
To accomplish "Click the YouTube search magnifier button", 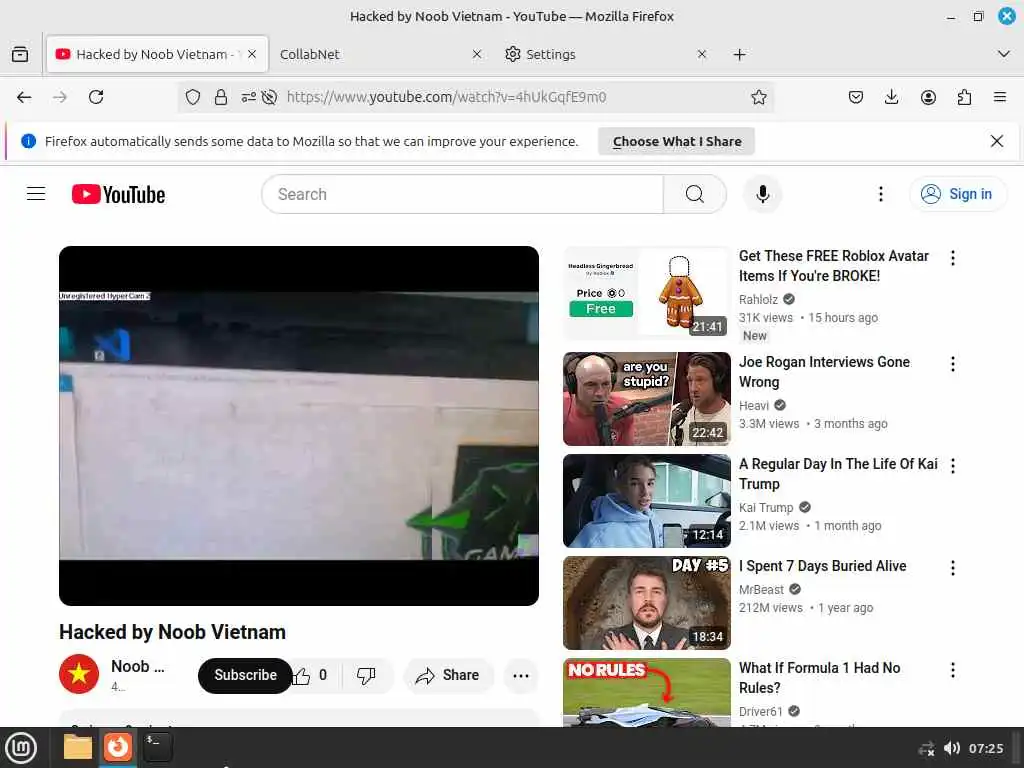I will pyautogui.click(x=695, y=194).
